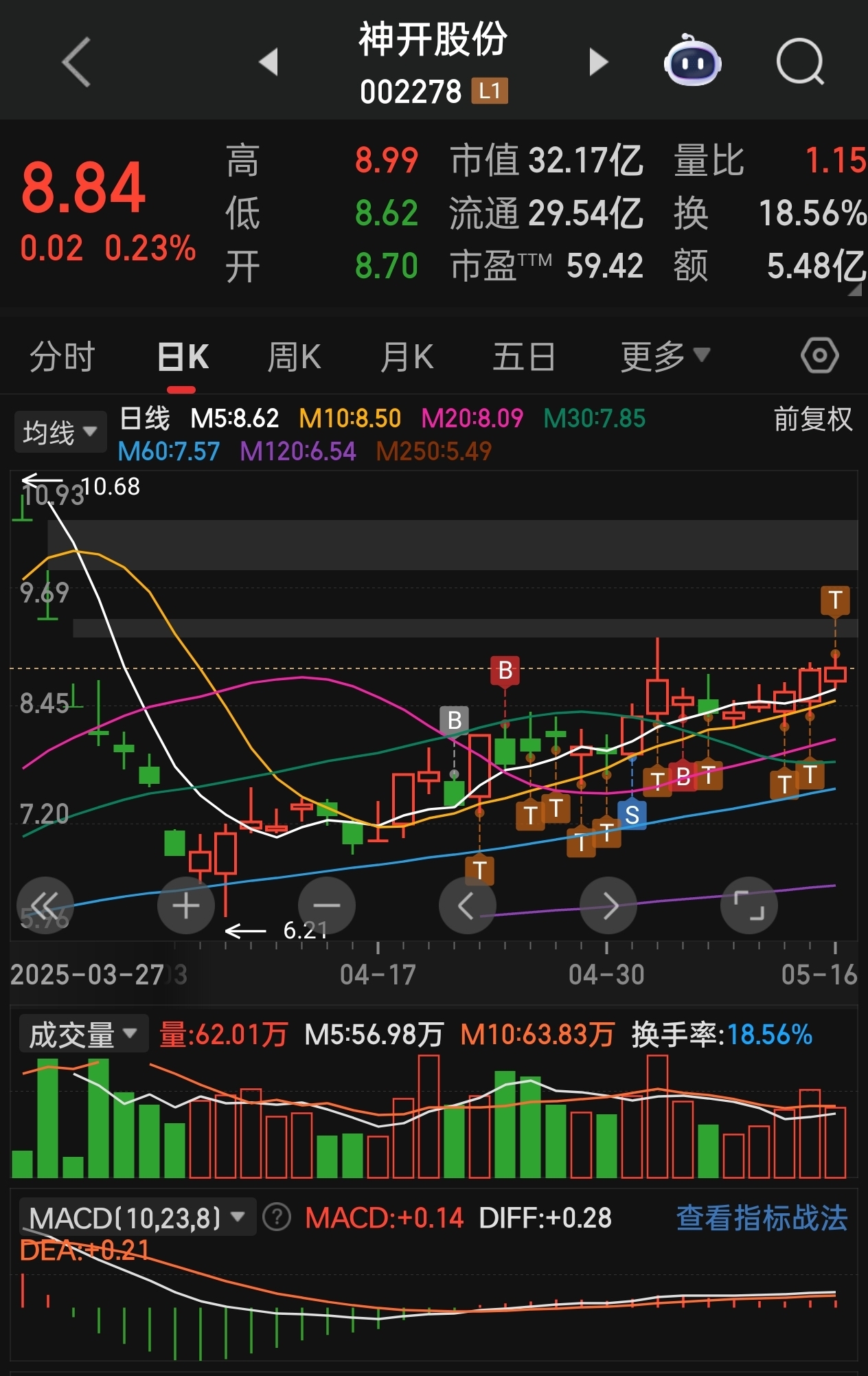Image resolution: width=868 pixels, height=1376 pixels.
Task: Tap the blue S sell marker
Action: click(x=632, y=815)
